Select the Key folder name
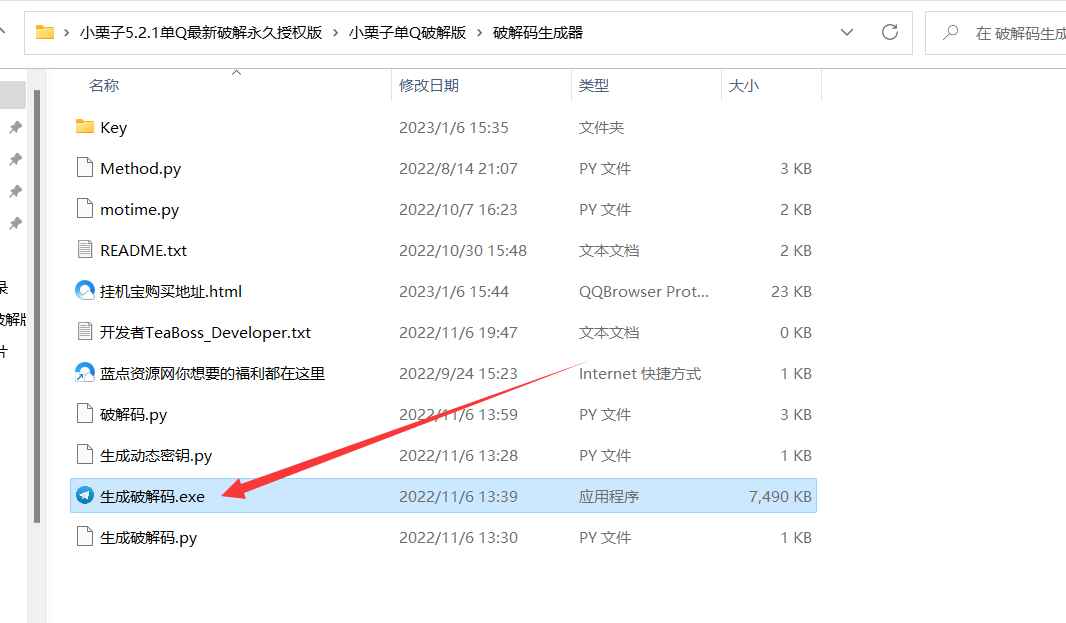1066x623 pixels. pos(114,127)
